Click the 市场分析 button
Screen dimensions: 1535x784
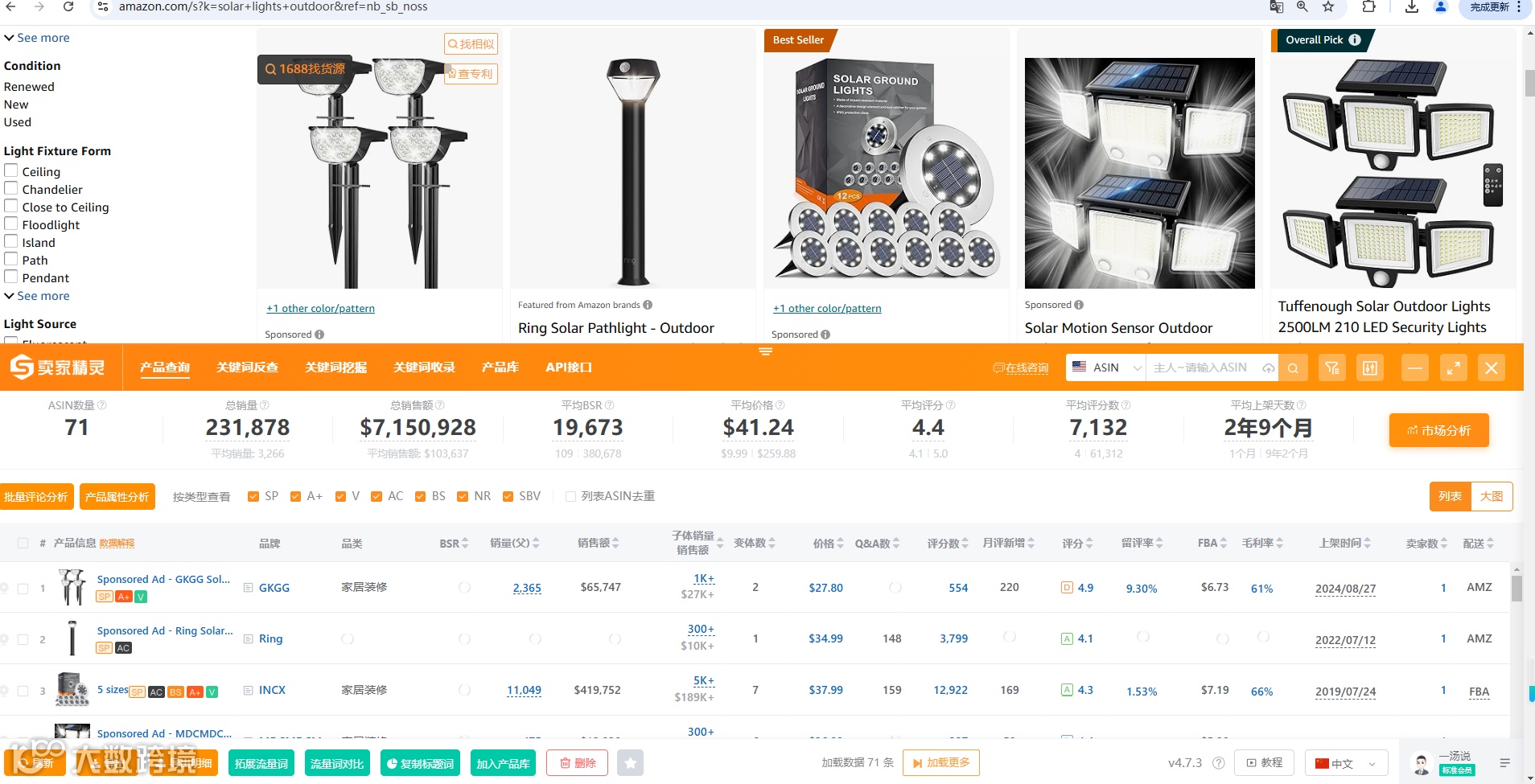click(1438, 430)
